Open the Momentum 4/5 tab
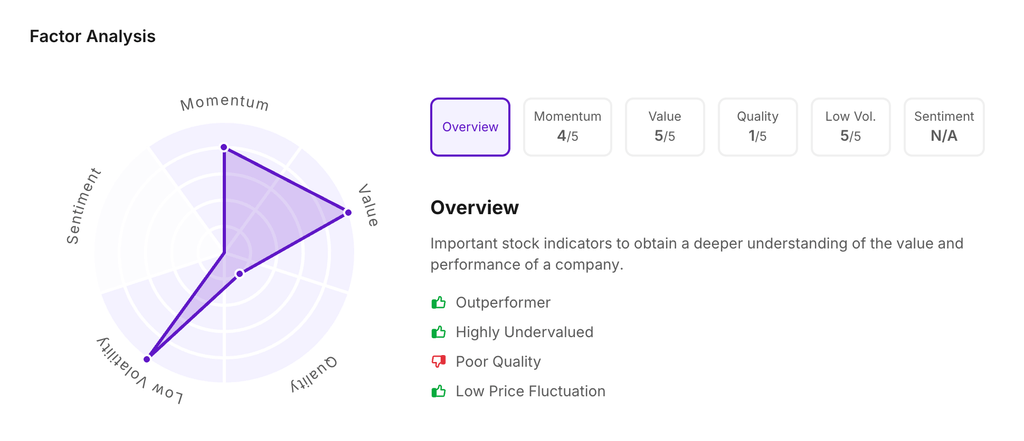 point(567,127)
